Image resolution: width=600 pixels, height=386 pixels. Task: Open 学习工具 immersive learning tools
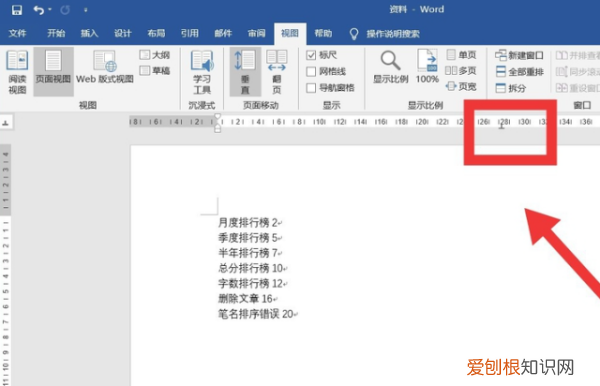[202, 72]
